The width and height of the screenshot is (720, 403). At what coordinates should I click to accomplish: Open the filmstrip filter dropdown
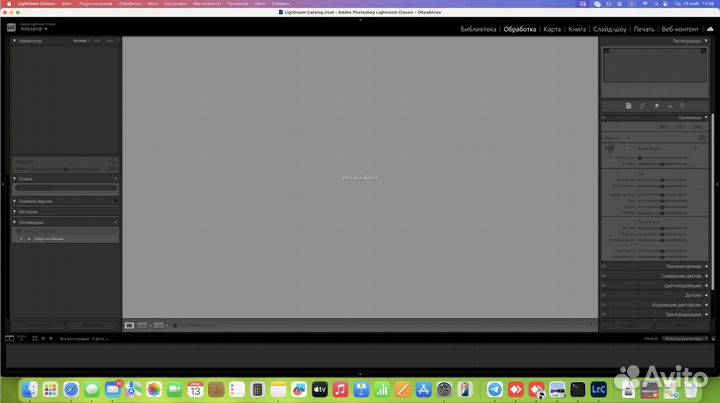click(x=685, y=339)
